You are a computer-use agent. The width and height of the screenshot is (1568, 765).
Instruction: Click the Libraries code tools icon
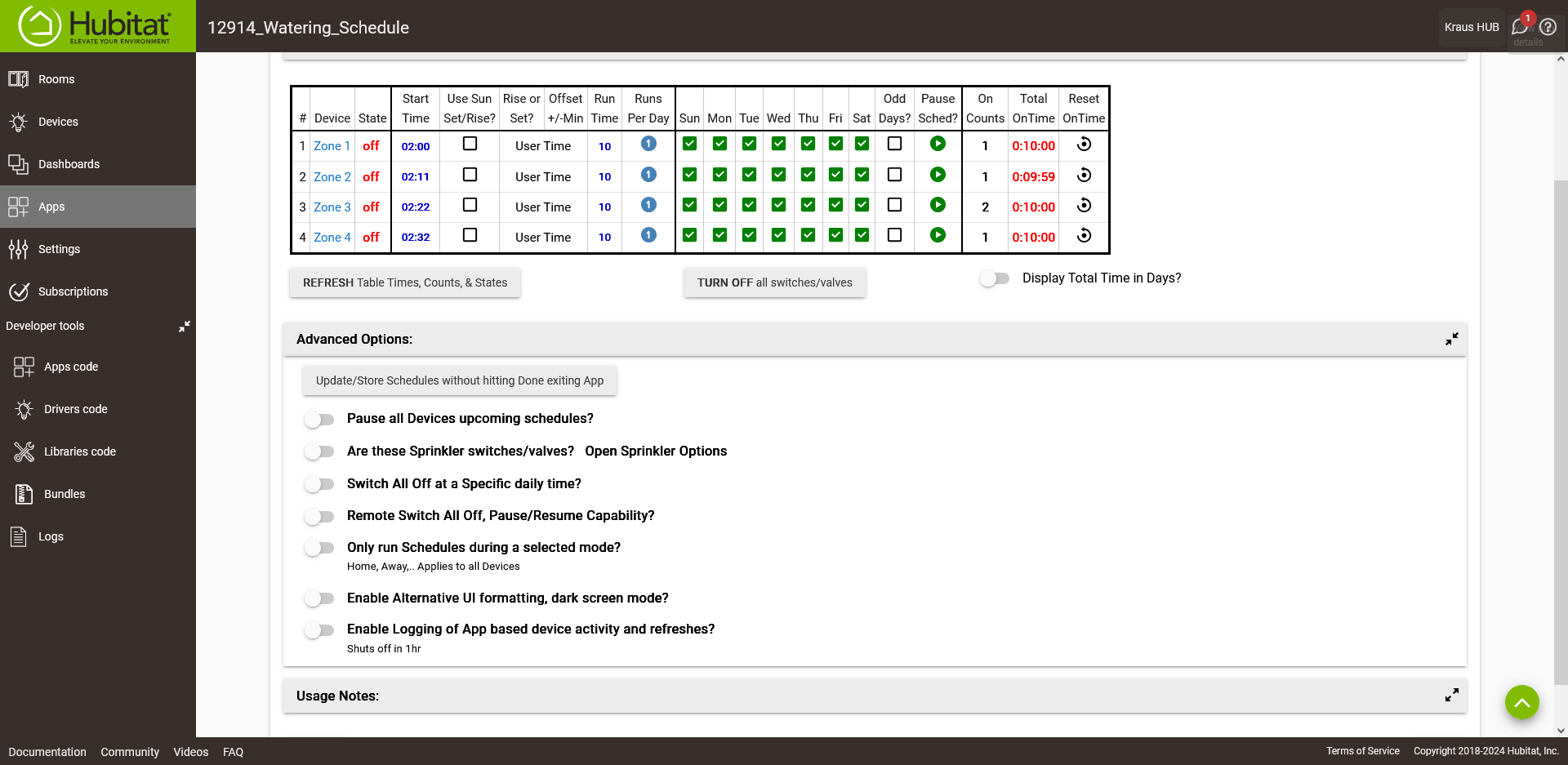click(x=24, y=451)
